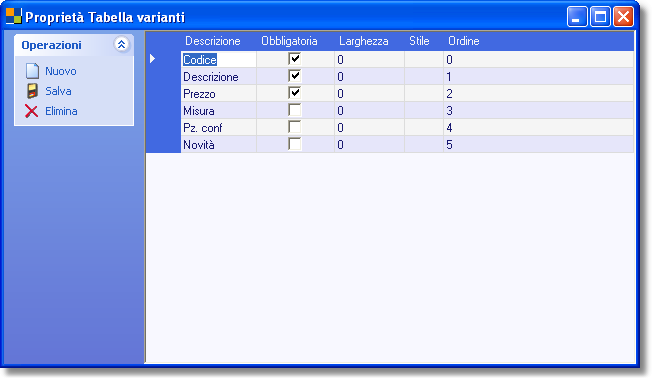Check Obbligatoria box for Novità row
The image size is (652, 380).
pos(295,144)
